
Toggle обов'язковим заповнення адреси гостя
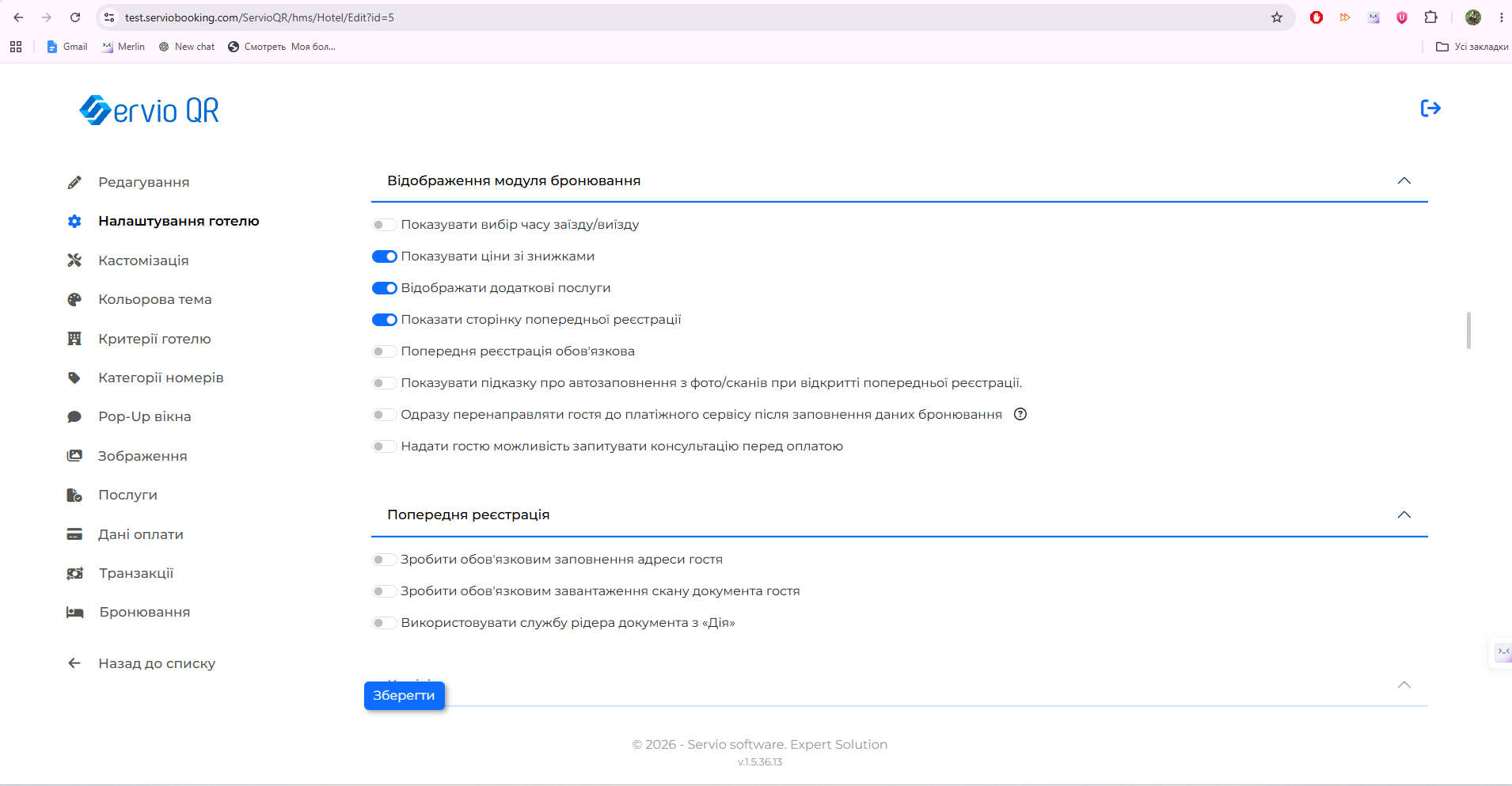(x=385, y=560)
